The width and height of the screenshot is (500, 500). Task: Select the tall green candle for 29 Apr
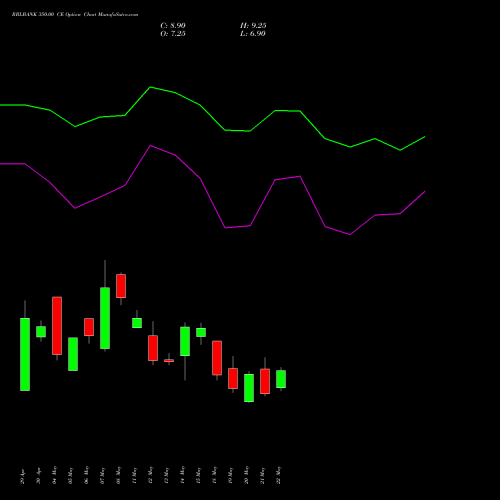coord(25,354)
